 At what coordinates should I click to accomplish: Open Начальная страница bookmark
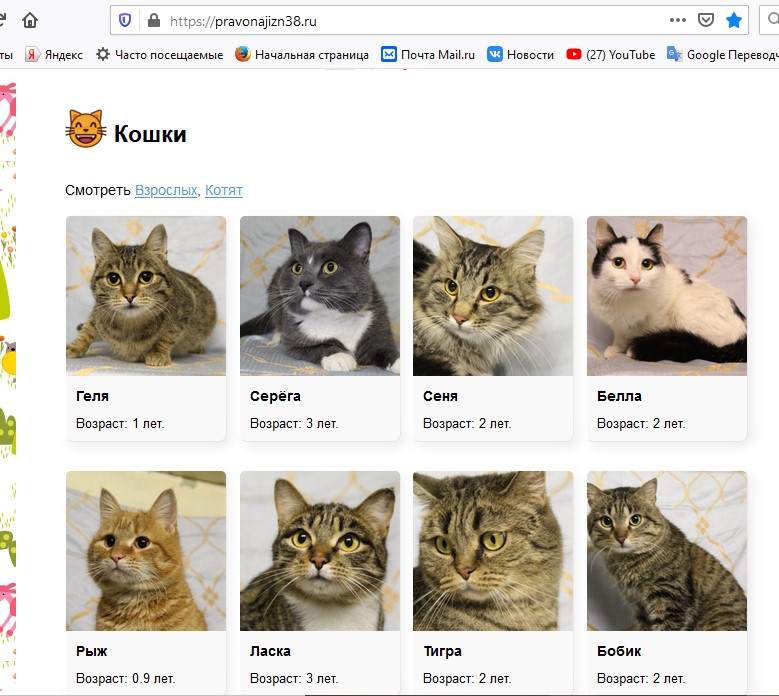click(302, 55)
